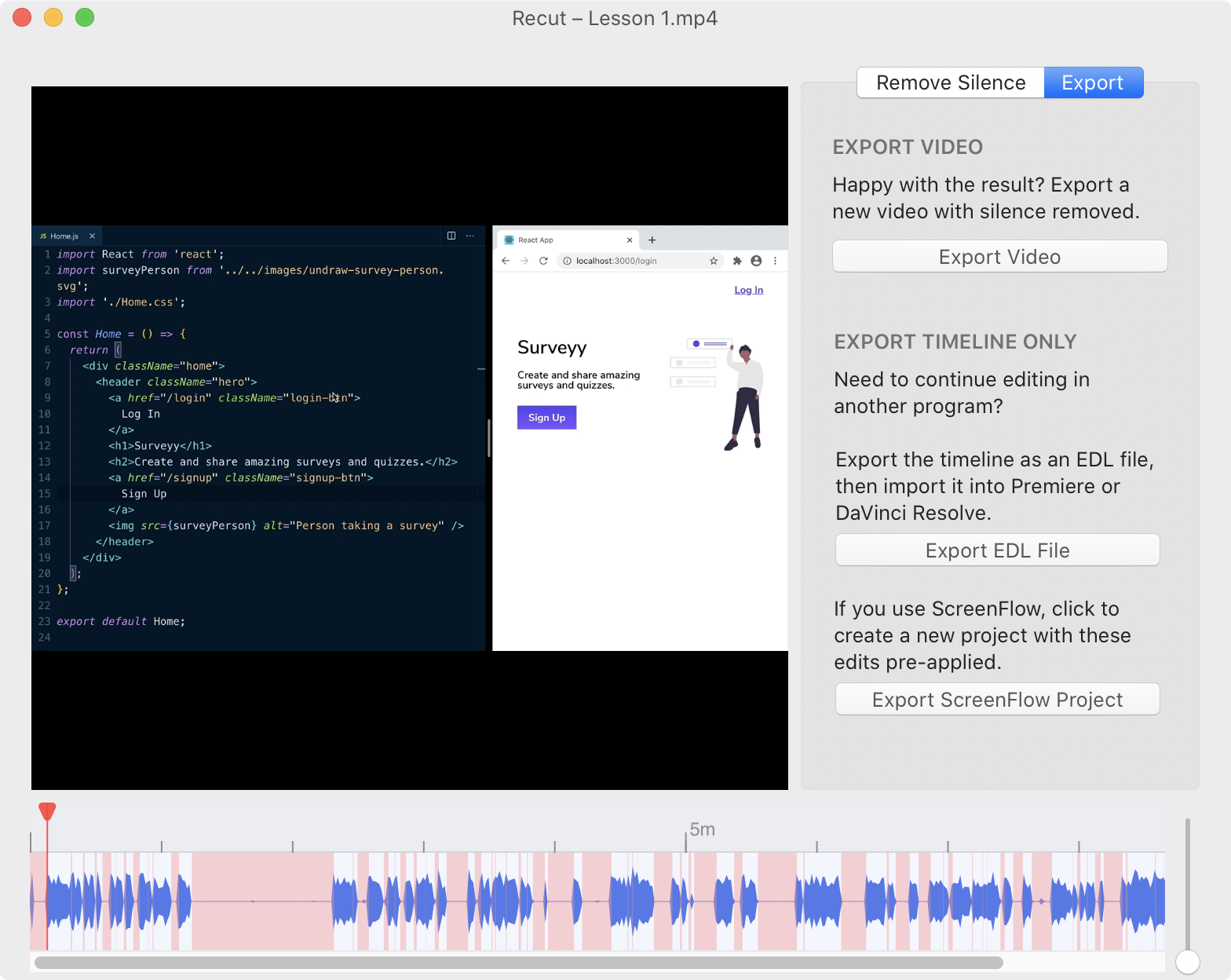Click the 'const Home = () => {' code line

pyautogui.click(x=121, y=334)
